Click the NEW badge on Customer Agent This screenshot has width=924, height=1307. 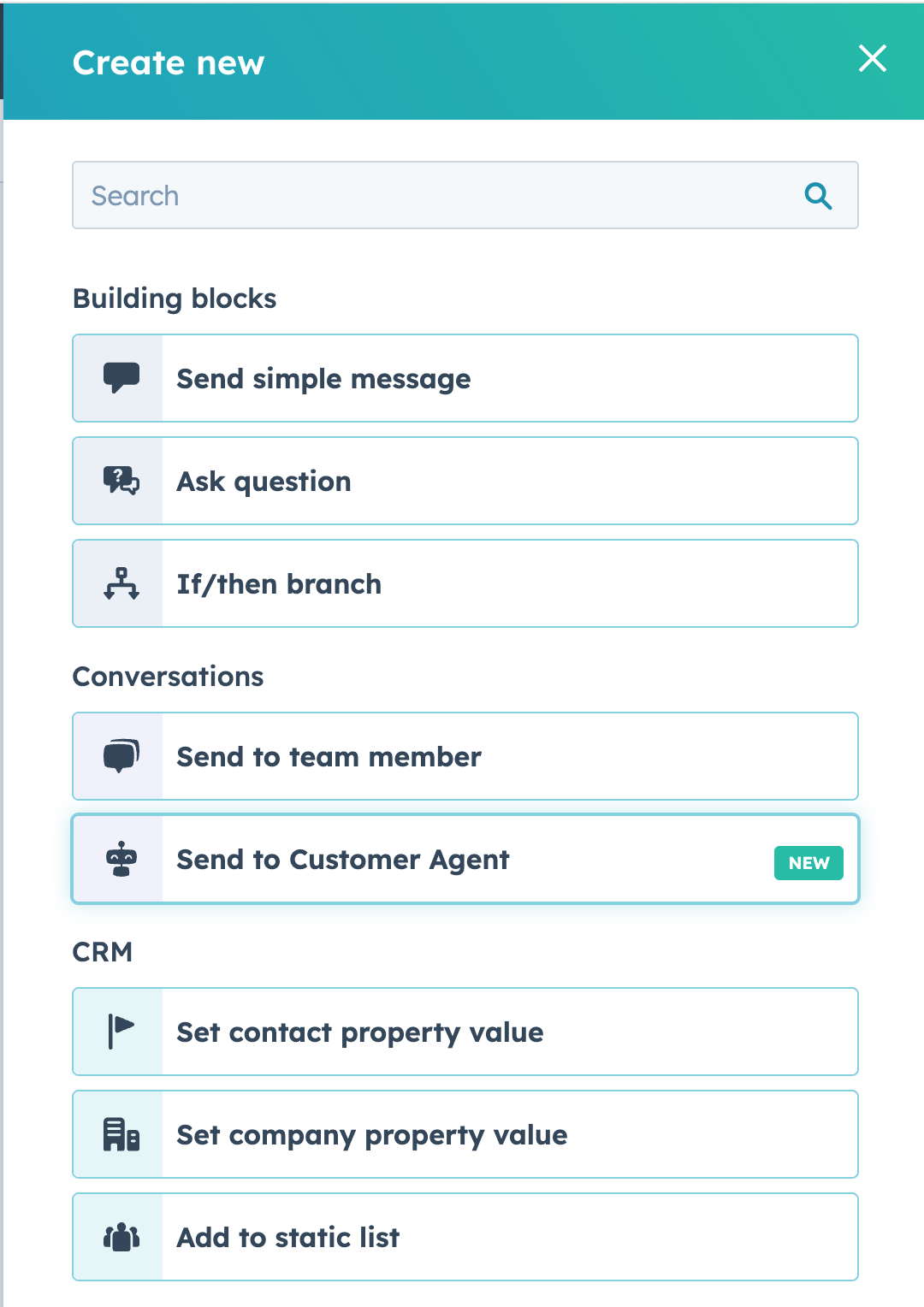point(808,863)
